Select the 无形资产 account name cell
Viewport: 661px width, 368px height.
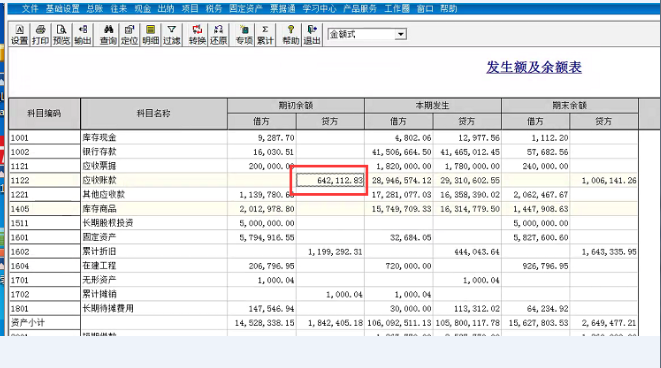point(153,280)
